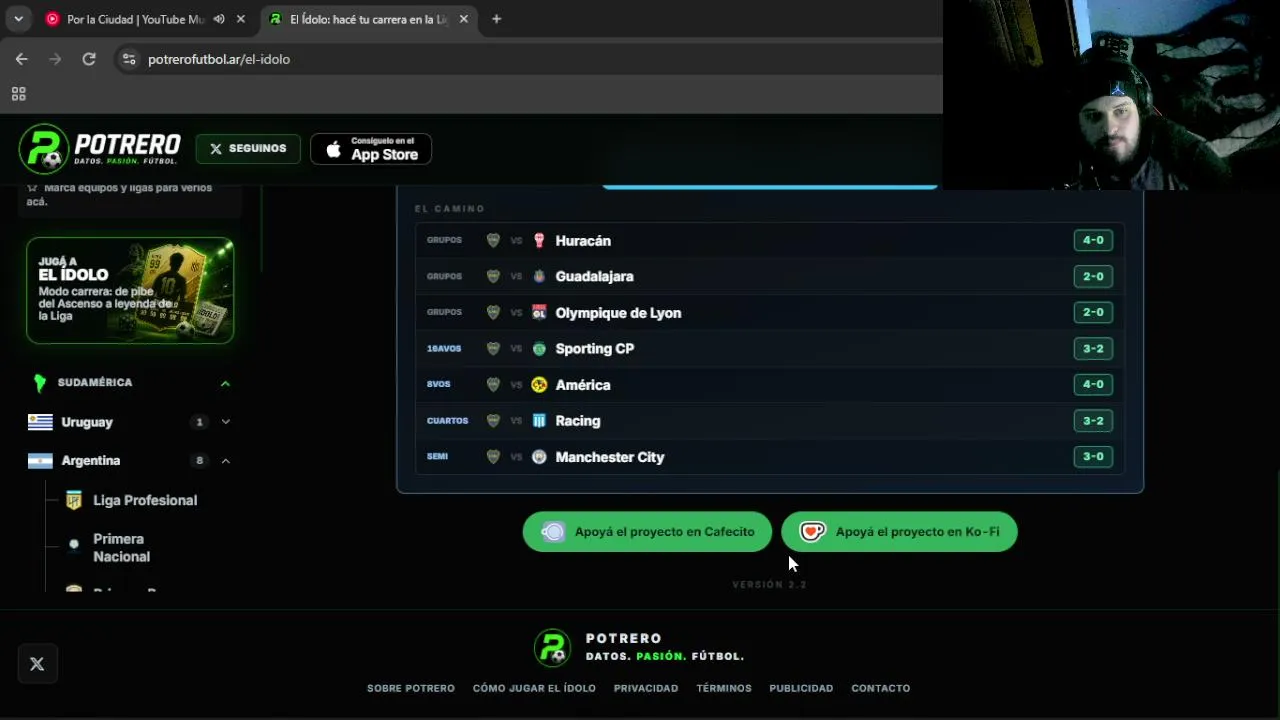
Task: Click the Boca crest in the Manchester City row
Action: (x=493, y=457)
